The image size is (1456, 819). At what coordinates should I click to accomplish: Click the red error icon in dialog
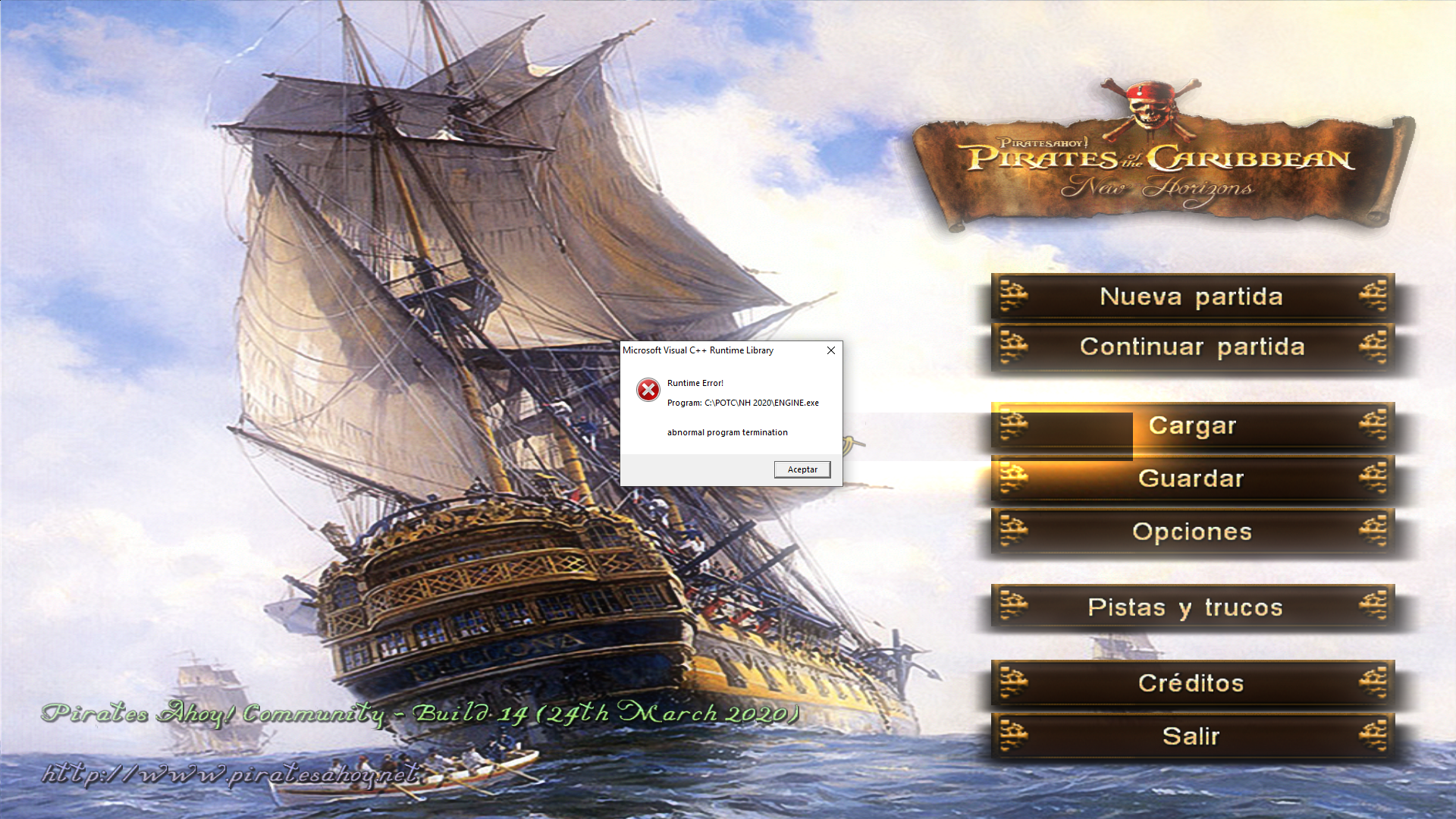648,390
